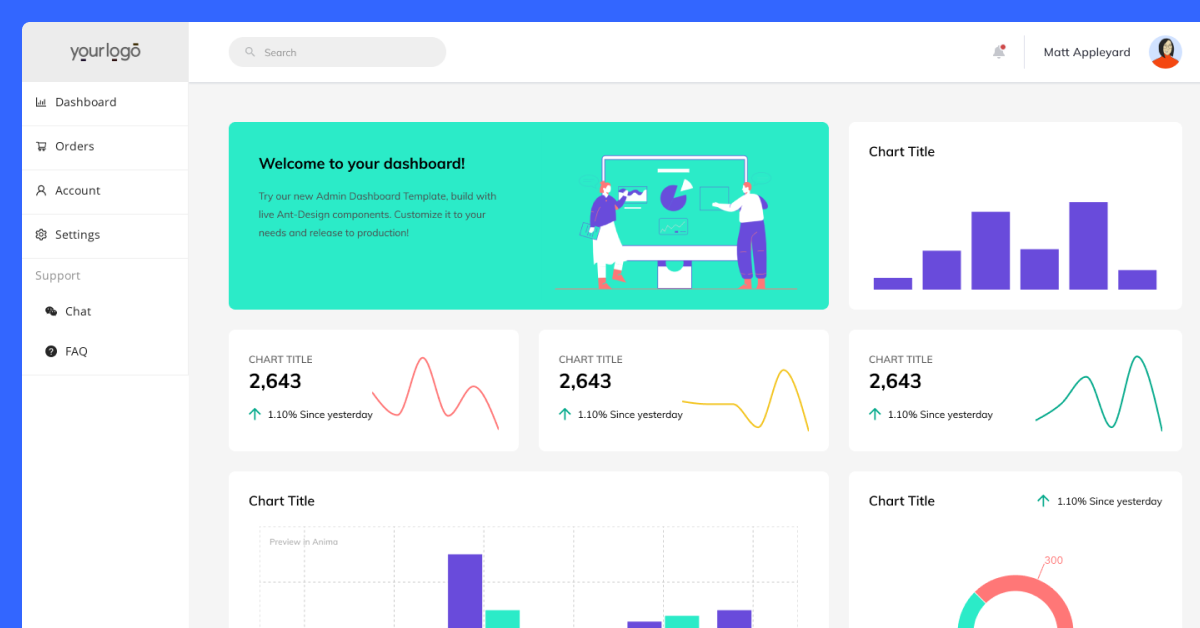Click the yourlogo brand logo
Viewport: 1200px width, 628px height.
coord(105,52)
